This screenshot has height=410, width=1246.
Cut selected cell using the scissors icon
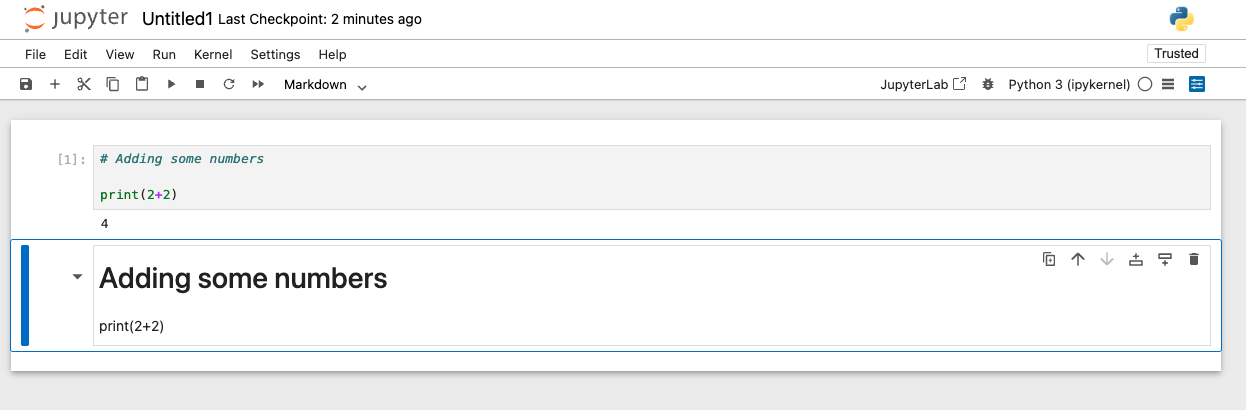point(84,85)
